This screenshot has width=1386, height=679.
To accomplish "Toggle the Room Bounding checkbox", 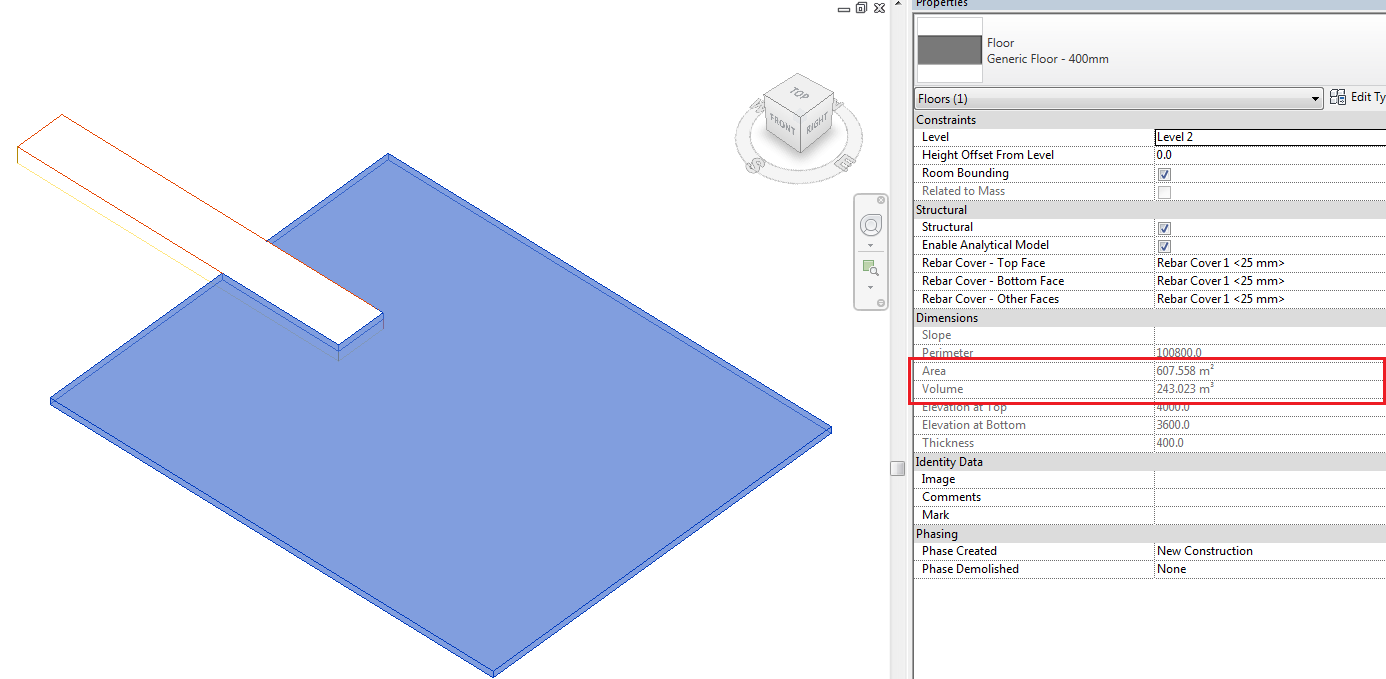I will coord(1164,173).
